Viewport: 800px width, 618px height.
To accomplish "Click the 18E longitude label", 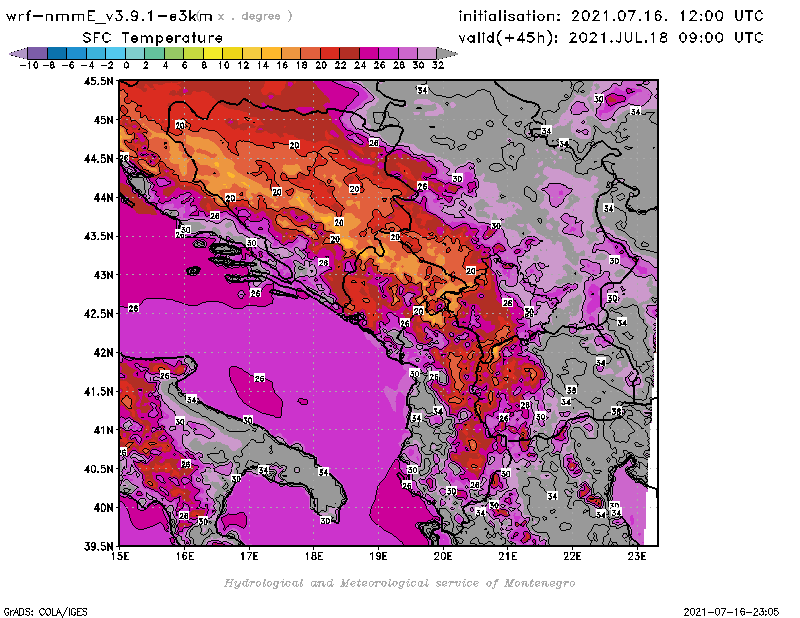I will click(x=314, y=556).
